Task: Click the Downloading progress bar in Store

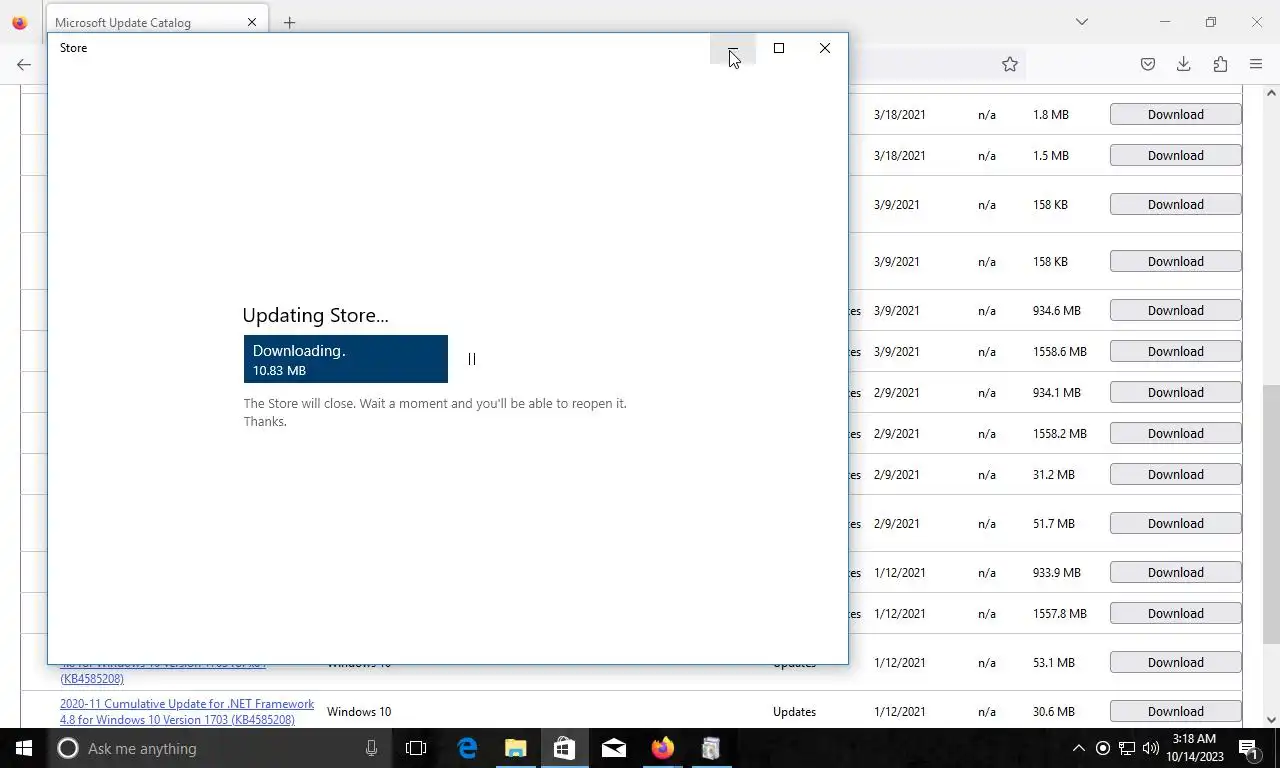Action: click(346, 359)
